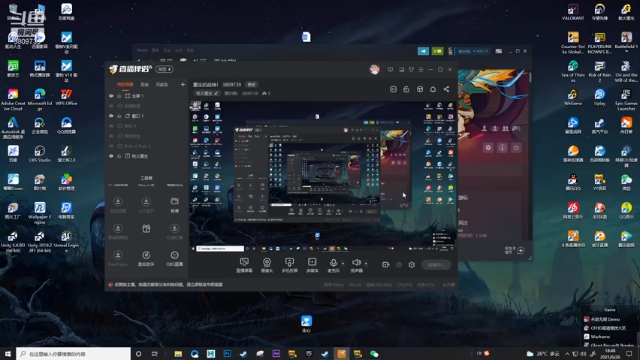Click the padlock icon above preview
The width and height of the screenshot is (640, 360).
[406, 89]
